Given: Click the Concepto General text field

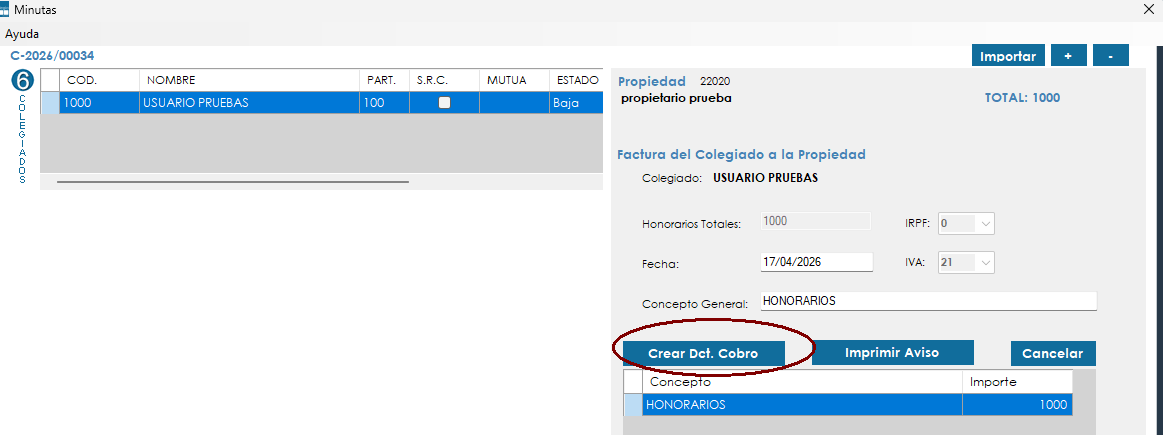Looking at the screenshot, I should click(x=927, y=301).
